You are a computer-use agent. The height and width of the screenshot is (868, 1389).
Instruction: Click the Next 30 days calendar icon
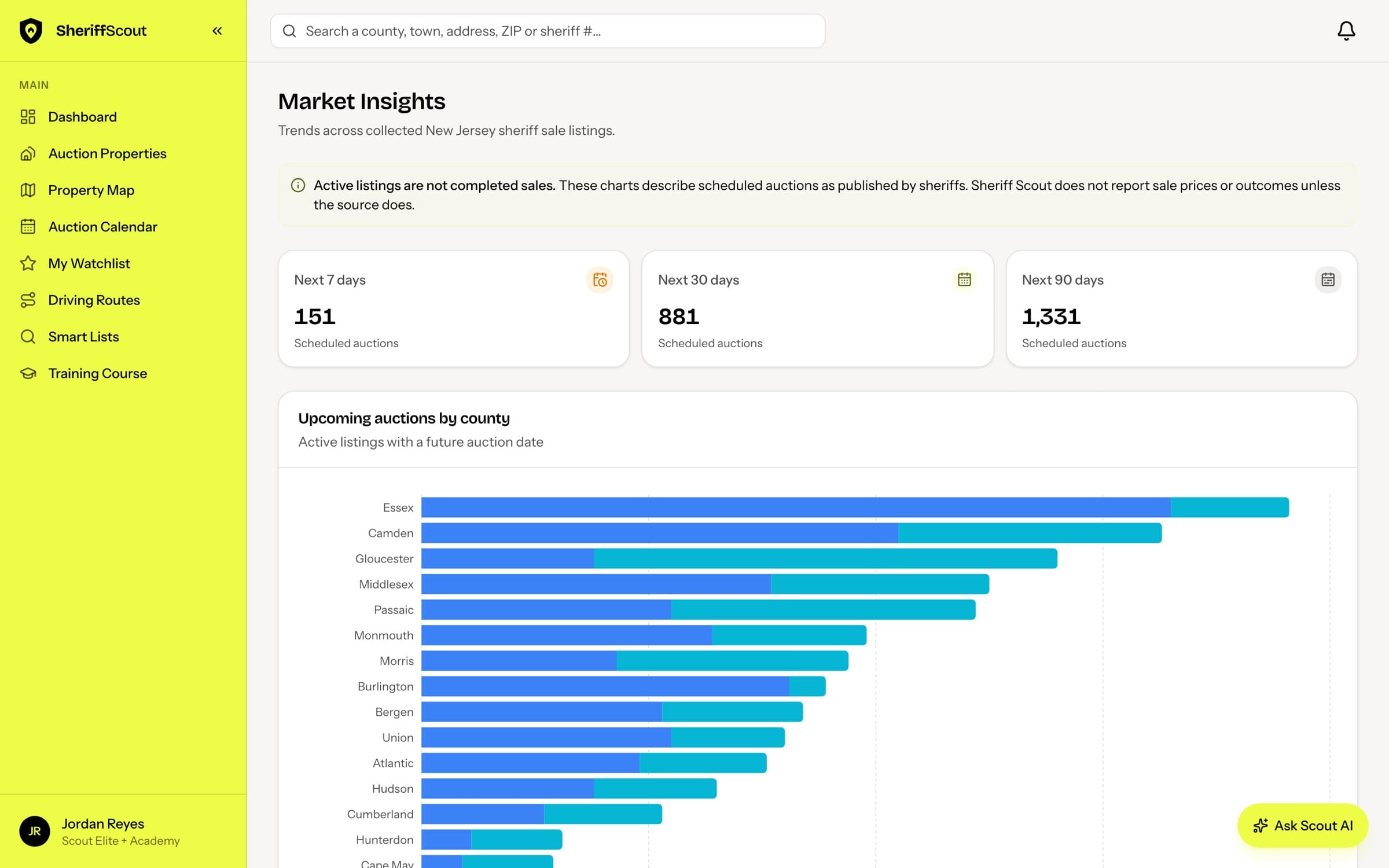964,279
